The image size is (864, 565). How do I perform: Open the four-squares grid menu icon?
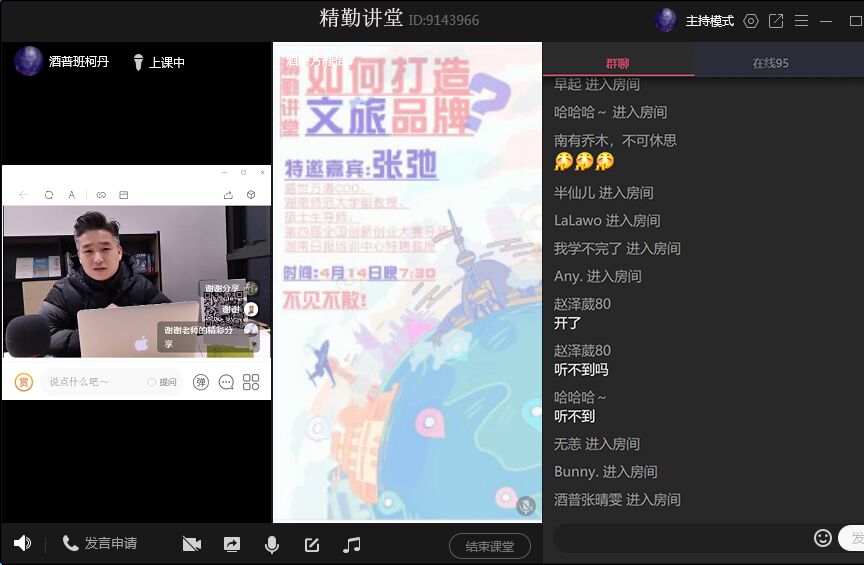251,382
